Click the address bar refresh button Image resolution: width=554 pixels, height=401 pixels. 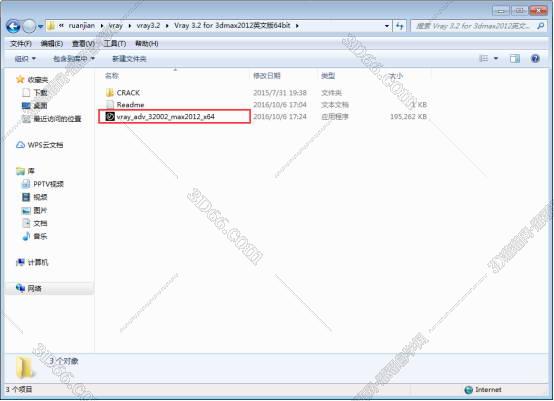tap(400, 26)
